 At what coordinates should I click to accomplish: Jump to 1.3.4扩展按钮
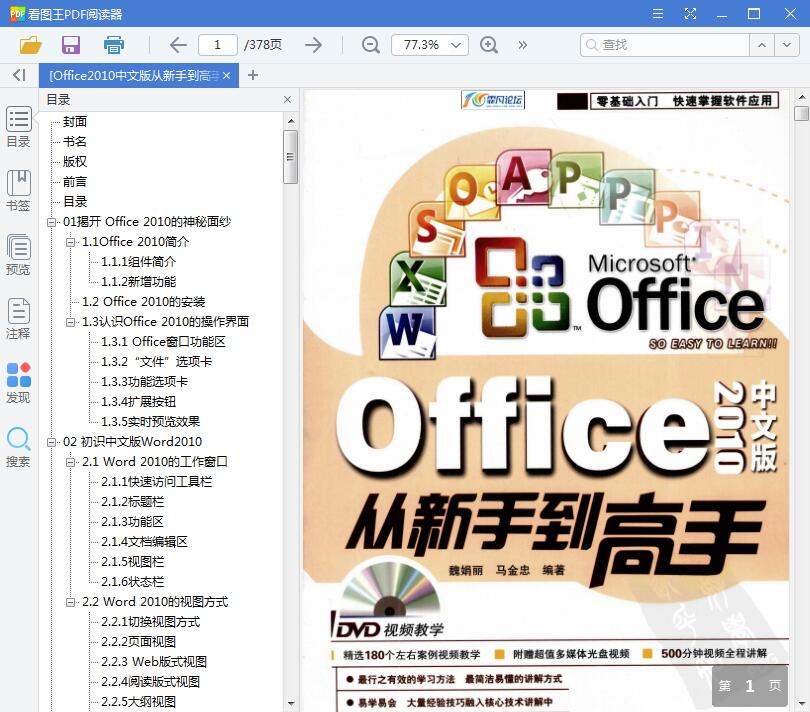coord(138,402)
